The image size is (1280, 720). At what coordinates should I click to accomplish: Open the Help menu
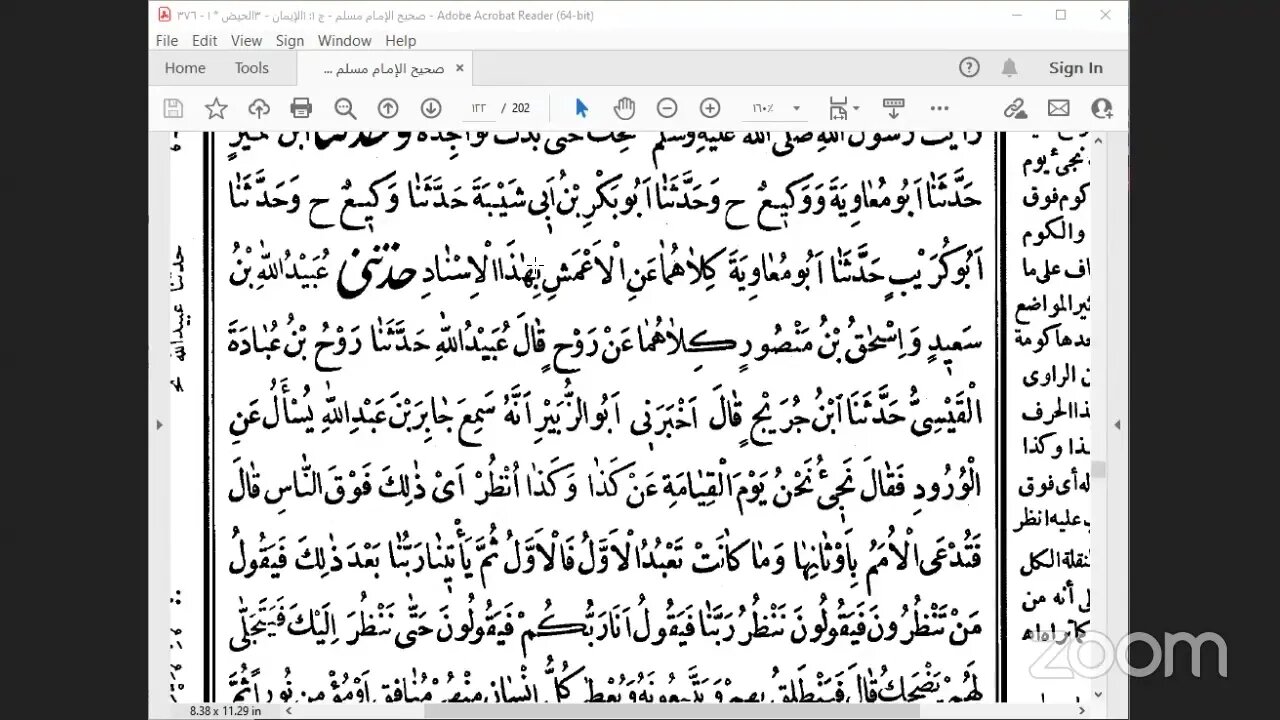click(401, 41)
